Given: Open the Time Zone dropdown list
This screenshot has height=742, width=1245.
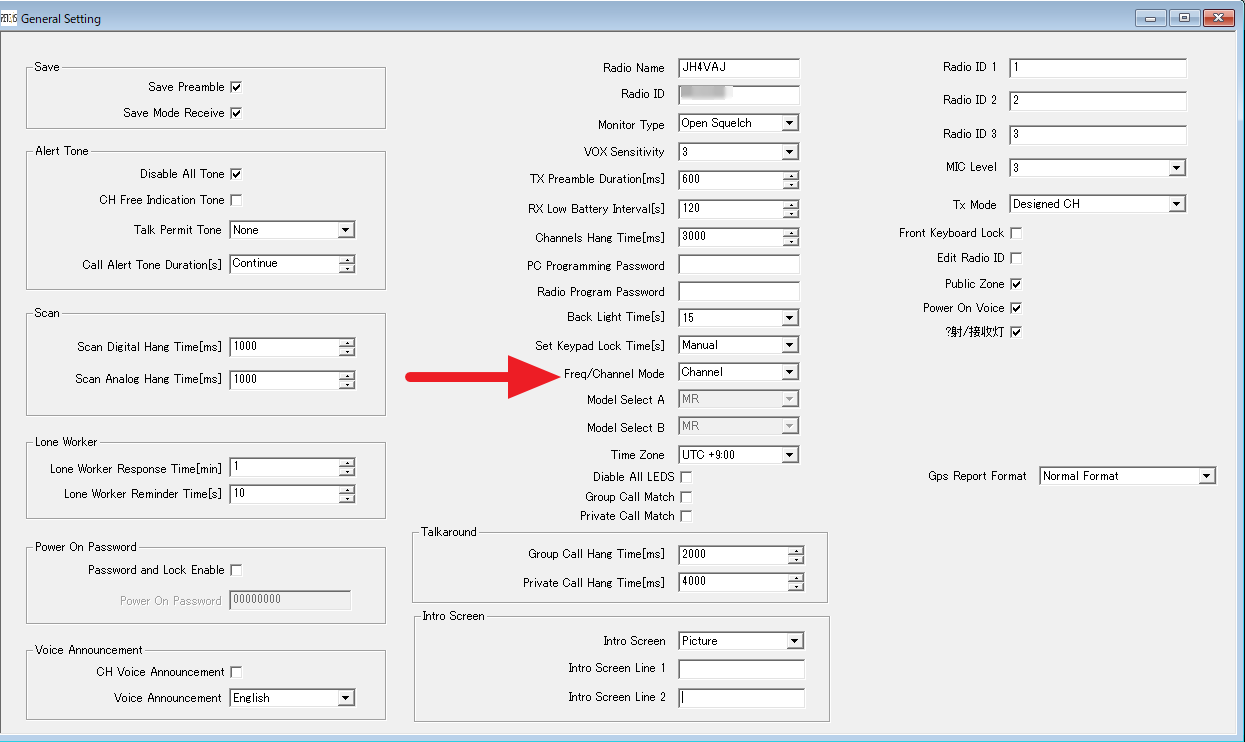Looking at the screenshot, I should tap(790, 455).
